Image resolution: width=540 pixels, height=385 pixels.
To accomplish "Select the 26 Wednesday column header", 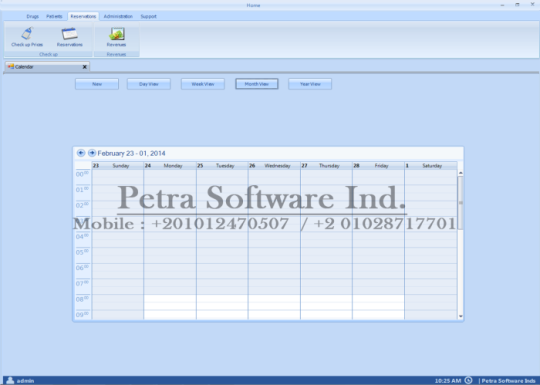I will pos(274,166).
